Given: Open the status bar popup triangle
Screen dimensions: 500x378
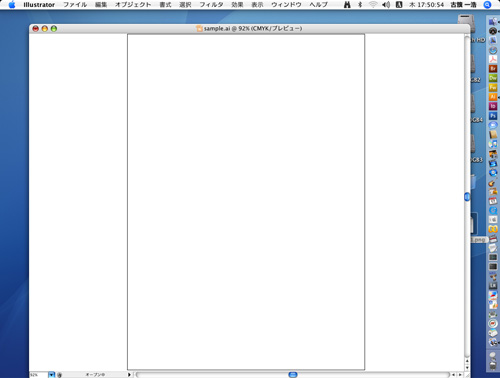Looking at the screenshot, I should tap(129, 375).
